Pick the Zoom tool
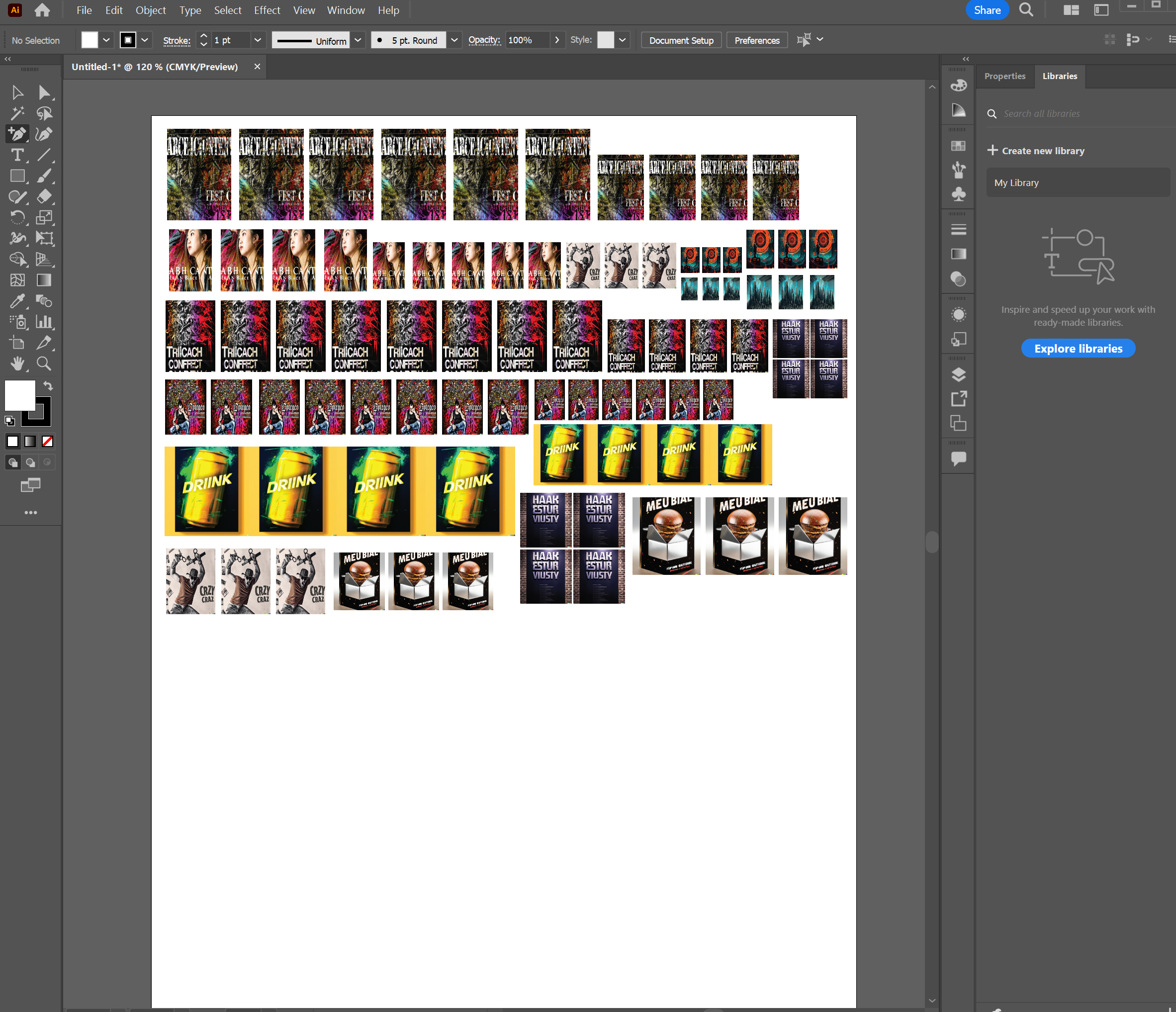Image resolution: width=1176 pixels, height=1012 pixels. point(44,363)
